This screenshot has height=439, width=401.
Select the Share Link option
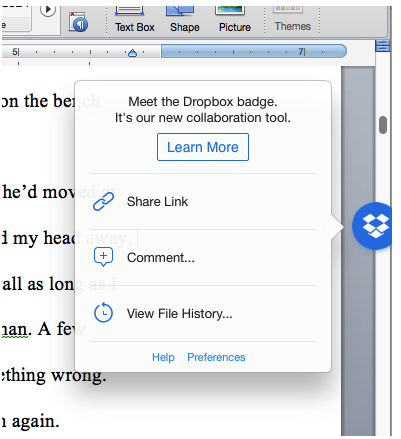(203, 202)
